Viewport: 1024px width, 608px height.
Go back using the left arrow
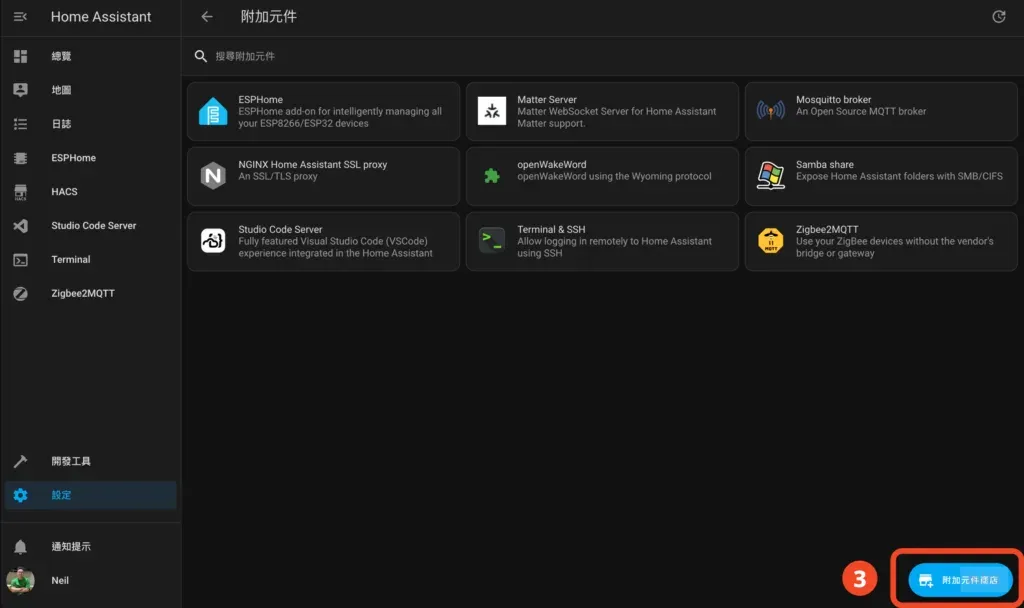207,17
